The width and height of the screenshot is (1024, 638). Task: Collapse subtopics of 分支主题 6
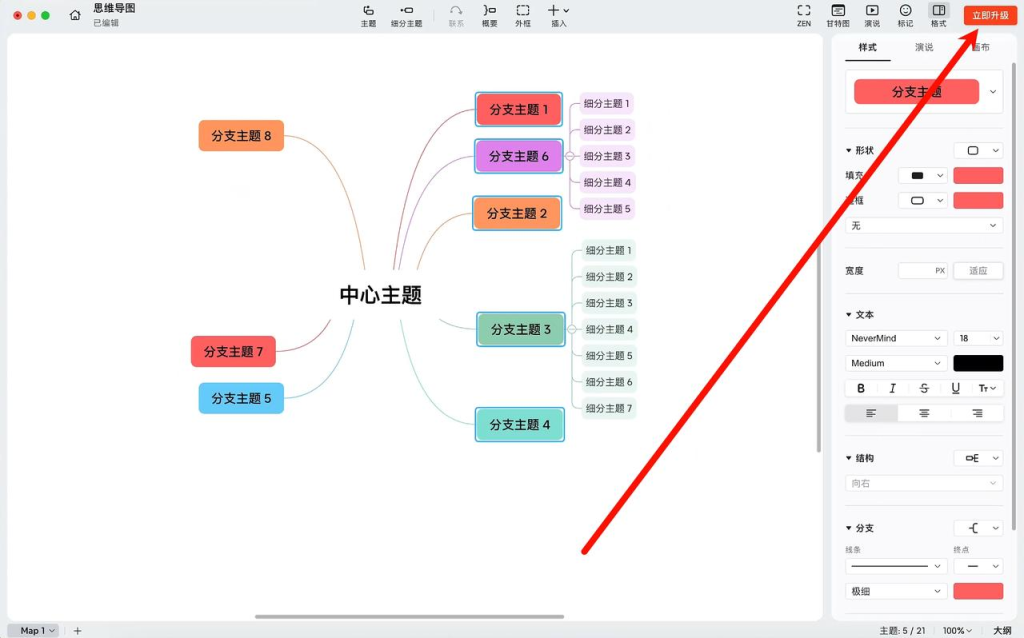coord(569,156)
